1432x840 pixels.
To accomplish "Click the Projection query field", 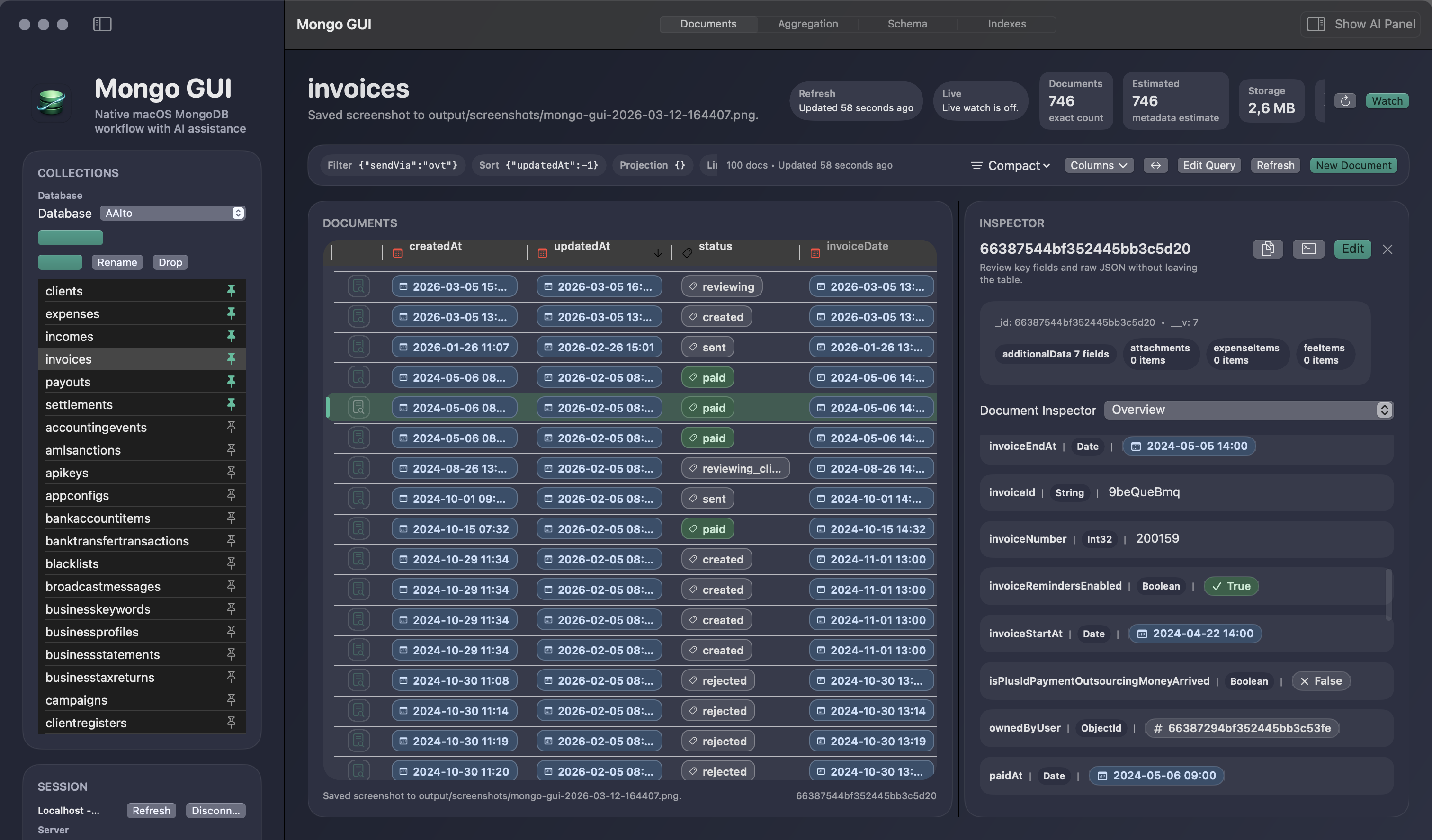I will 653,165.
